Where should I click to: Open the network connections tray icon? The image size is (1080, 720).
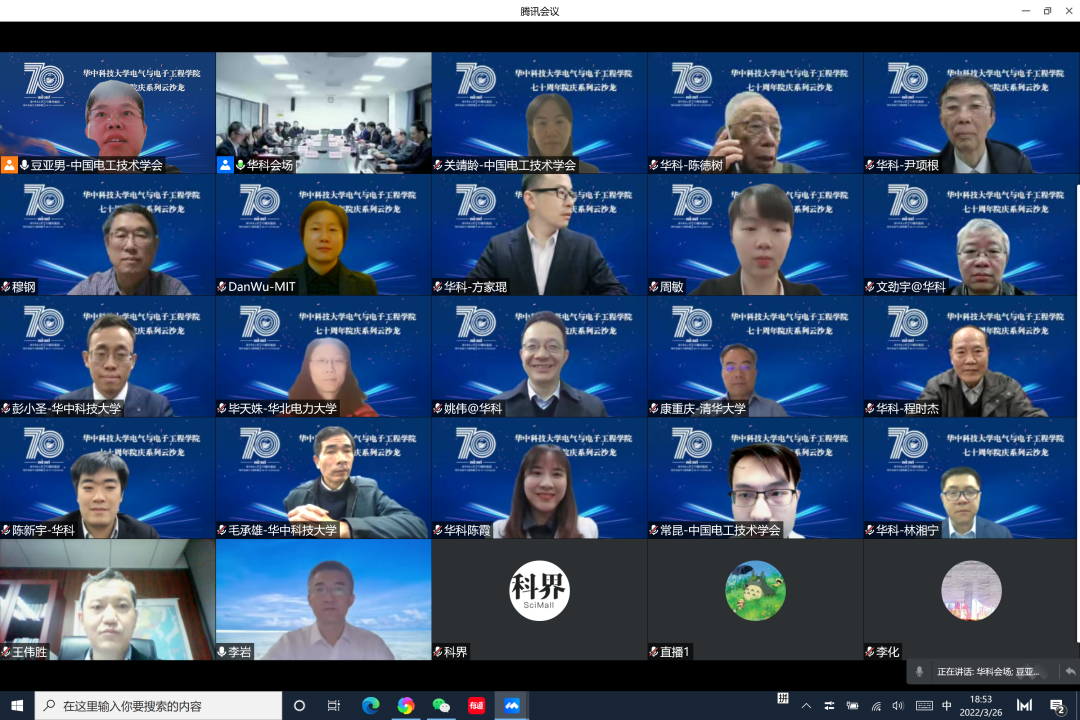pos(876,706)
